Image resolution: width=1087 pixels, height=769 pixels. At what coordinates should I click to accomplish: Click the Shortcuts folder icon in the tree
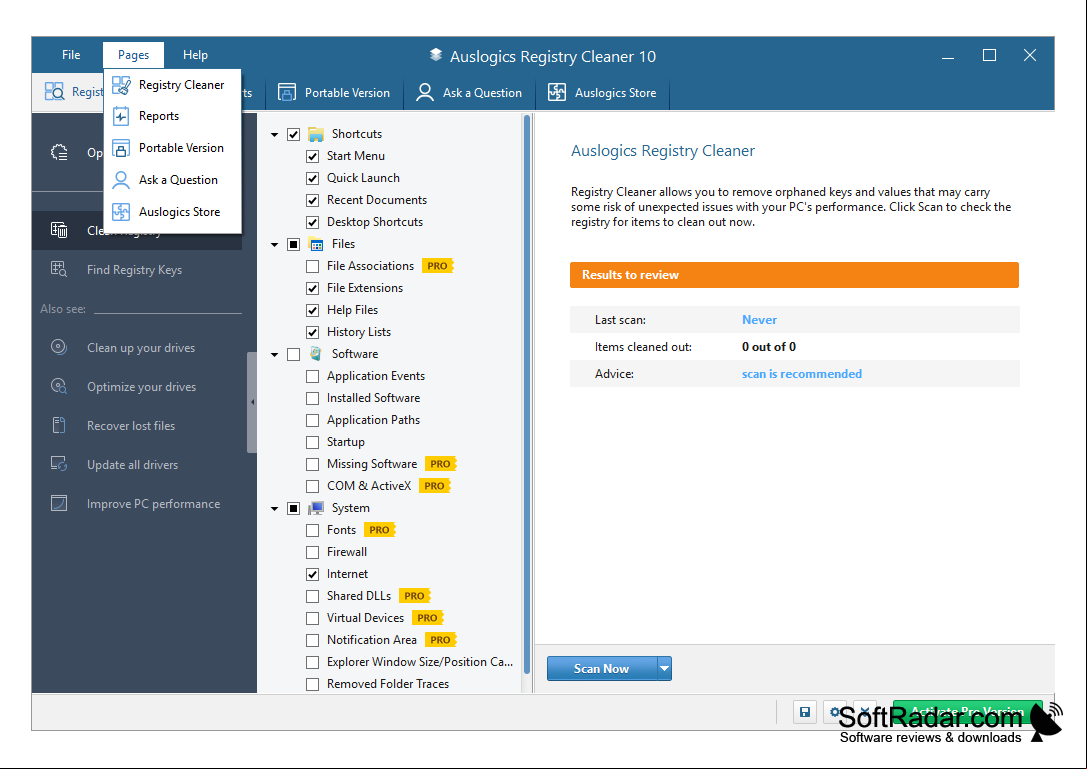pyautogui.click(x=316, y=134)
